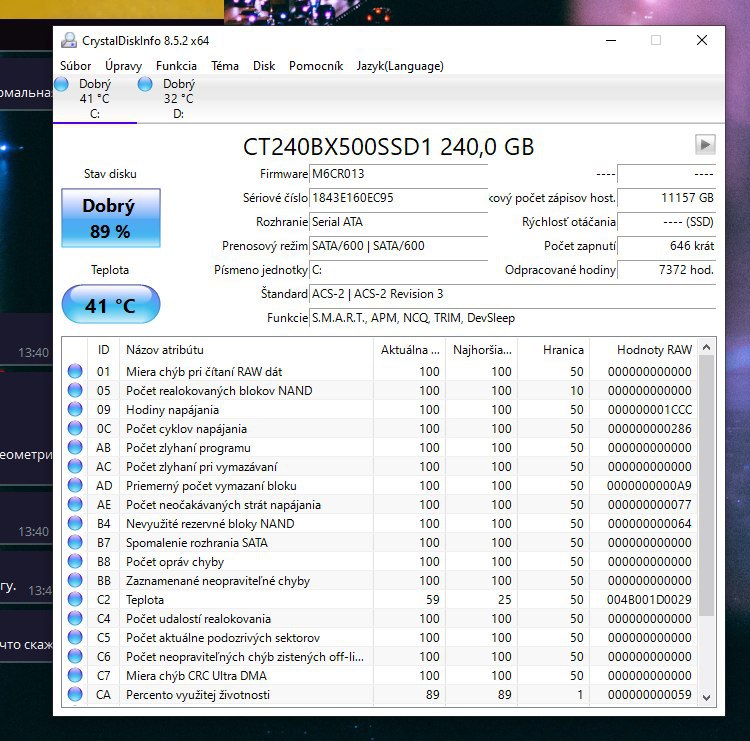Click the CrystalDiskInfo app icon in title bar

[69, 41]
